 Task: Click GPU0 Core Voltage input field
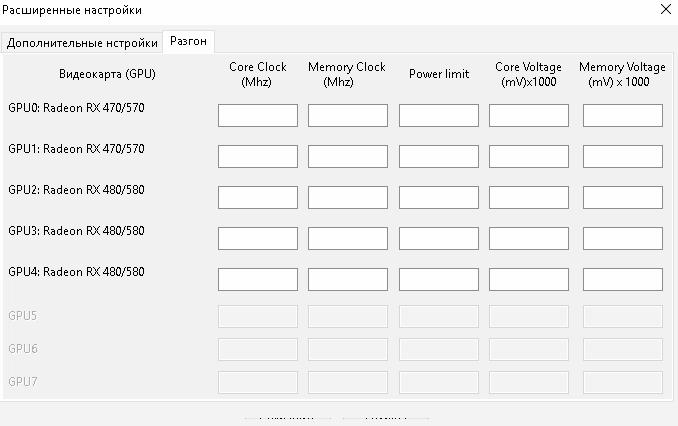528,116
